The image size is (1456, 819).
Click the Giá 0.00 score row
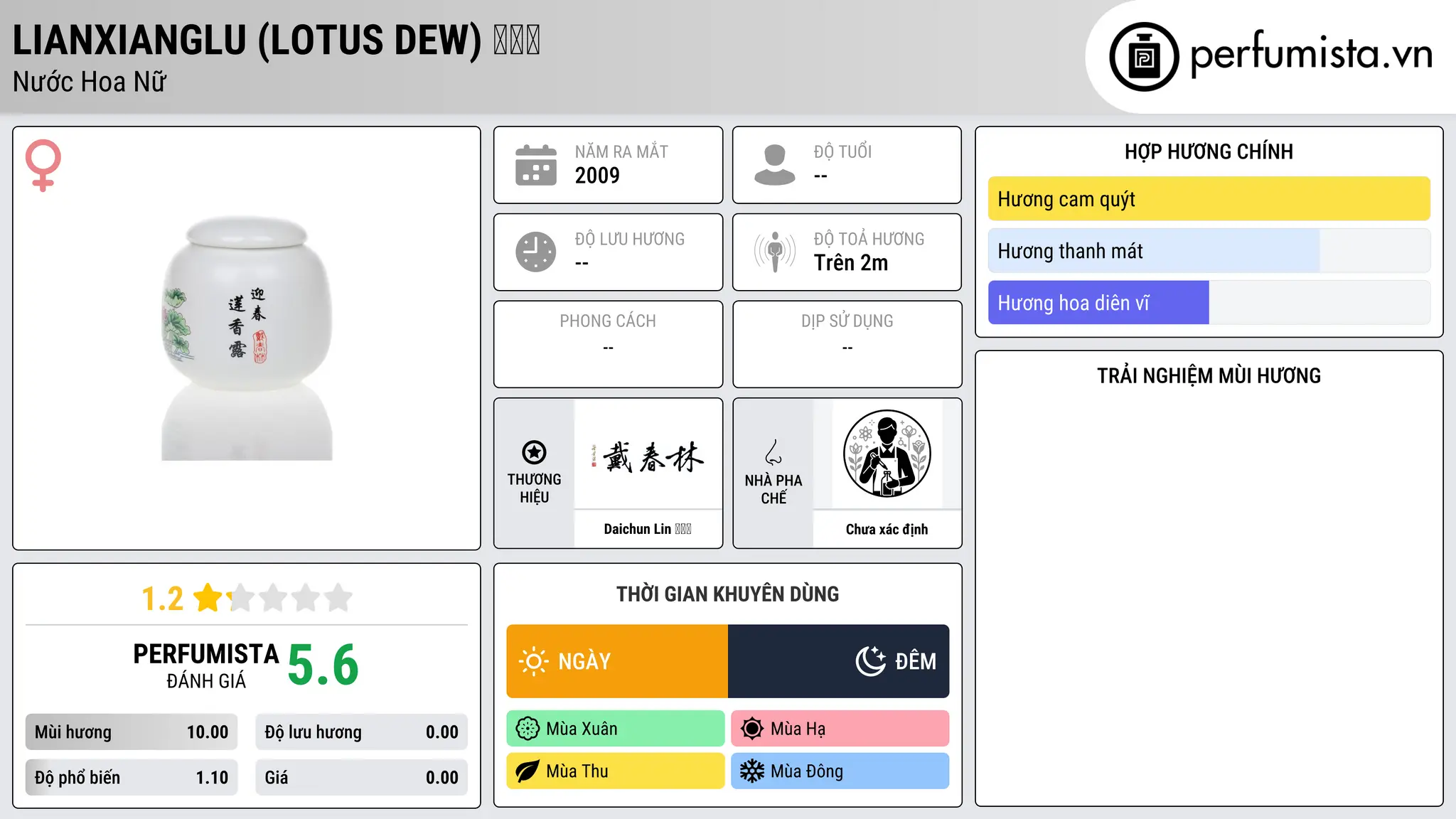tap(362, 778)
